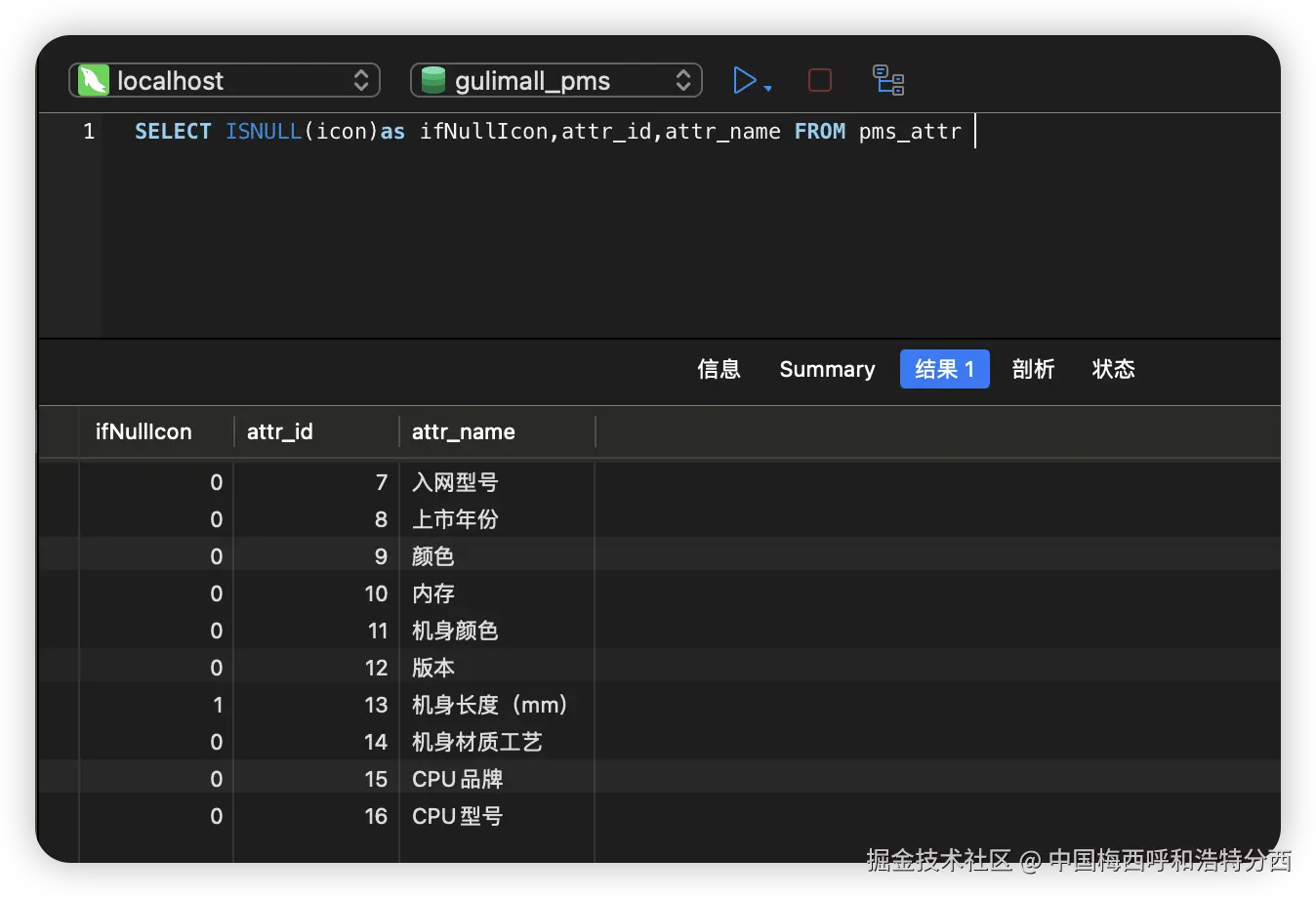Click the Run query play icon
The image size is (1316, 898).
tap(744, 80)
